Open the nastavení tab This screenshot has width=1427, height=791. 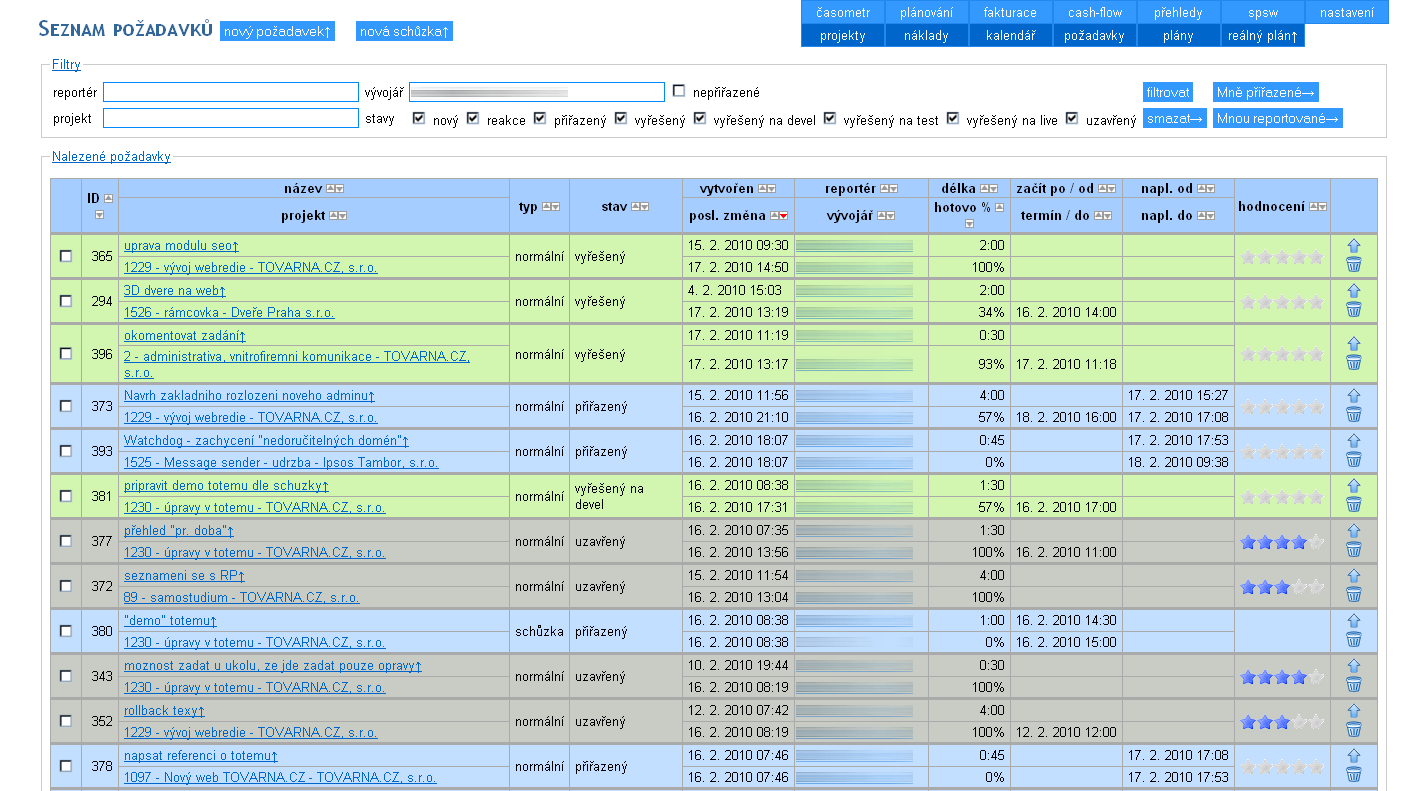click(x=1347, y=12)
